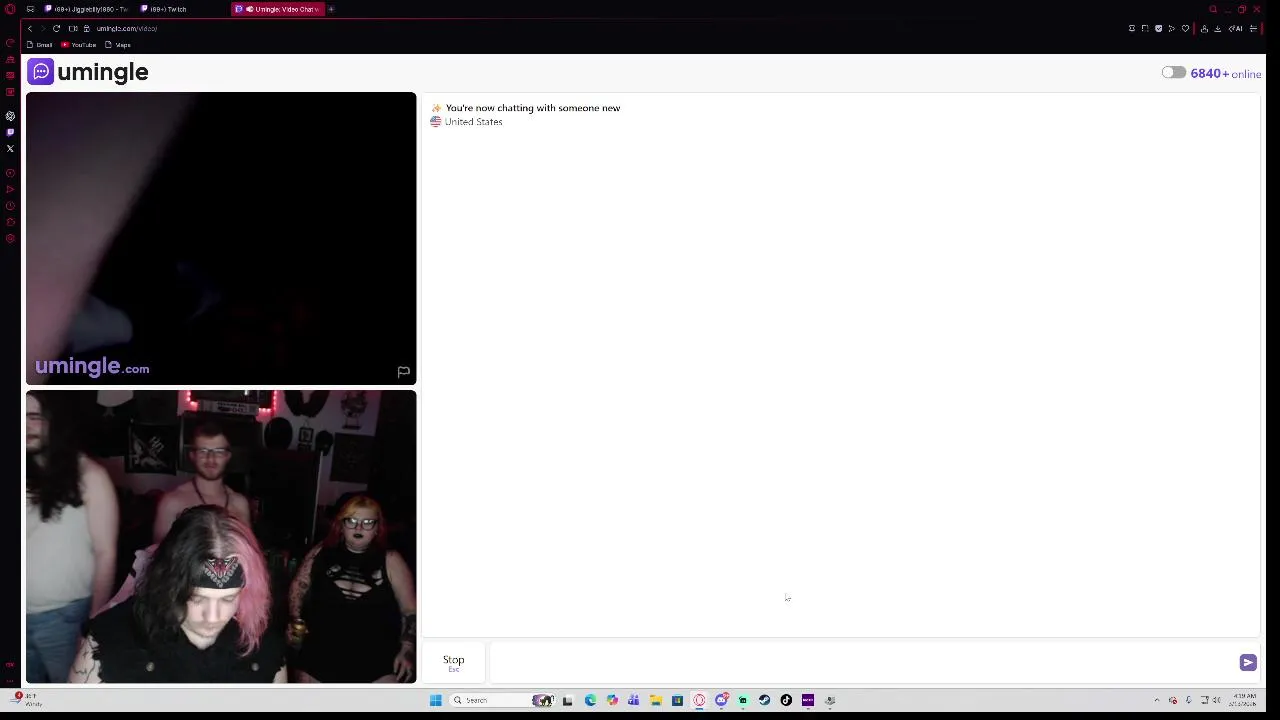This screenshot has height=720, width=1280.
Task: Open a new browser tab
Action: (331, 9)
